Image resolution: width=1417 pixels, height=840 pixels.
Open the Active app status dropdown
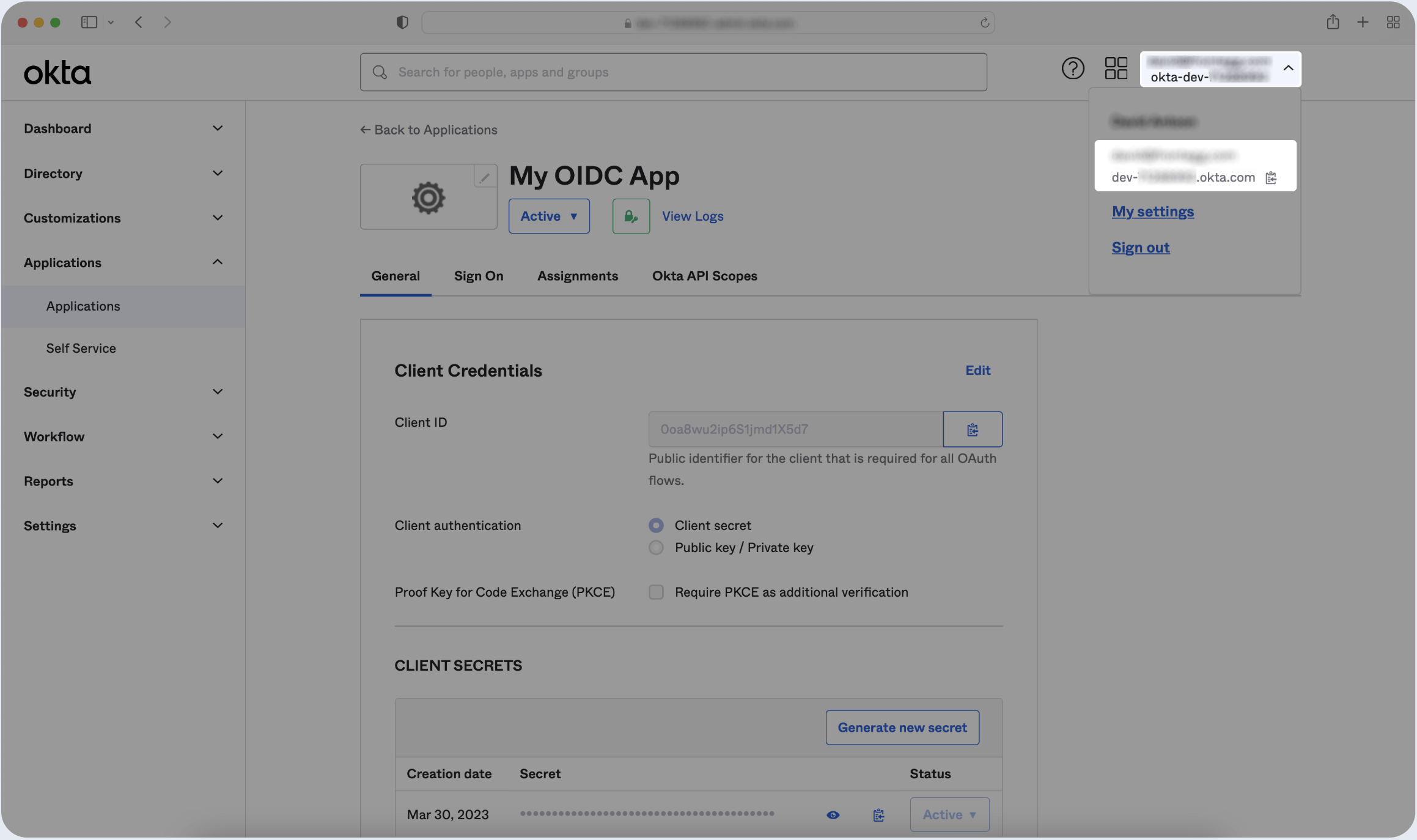[x=548, y=216]
